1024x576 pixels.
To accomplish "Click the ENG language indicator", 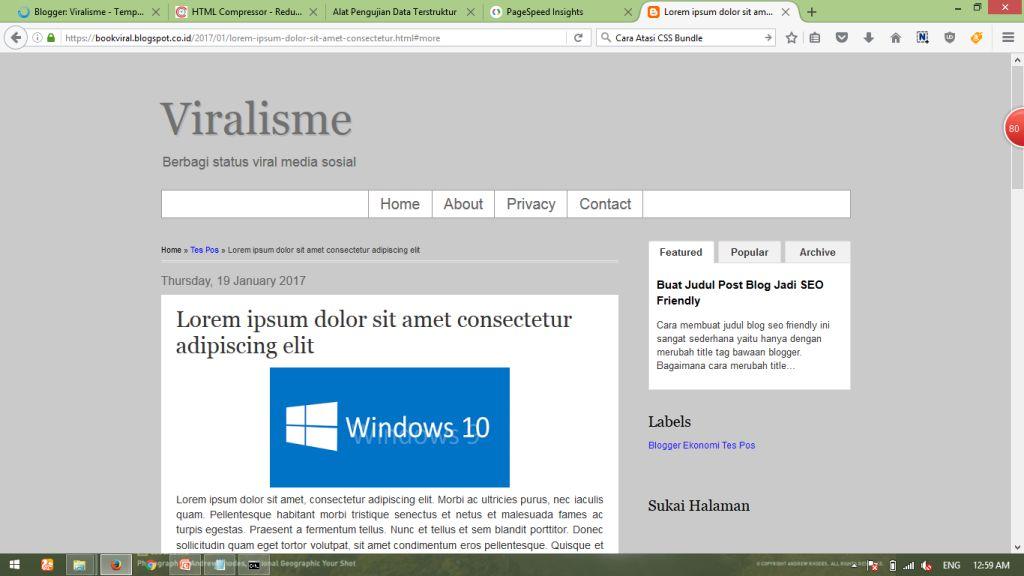I will (x=951, y=566).
